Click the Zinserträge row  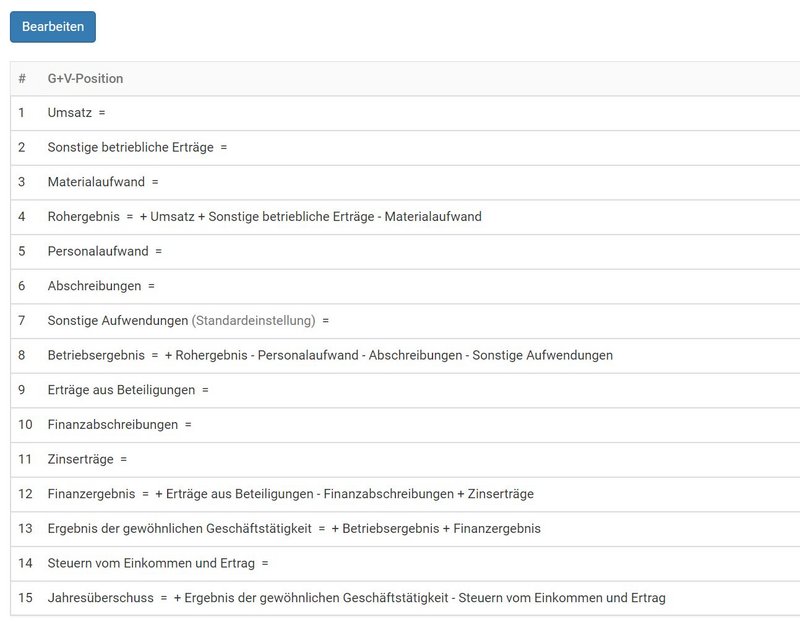87,459
